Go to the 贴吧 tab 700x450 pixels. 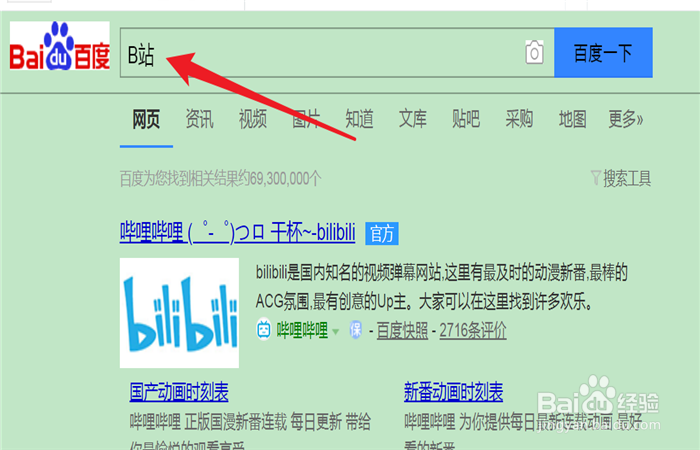coord(466,119)
